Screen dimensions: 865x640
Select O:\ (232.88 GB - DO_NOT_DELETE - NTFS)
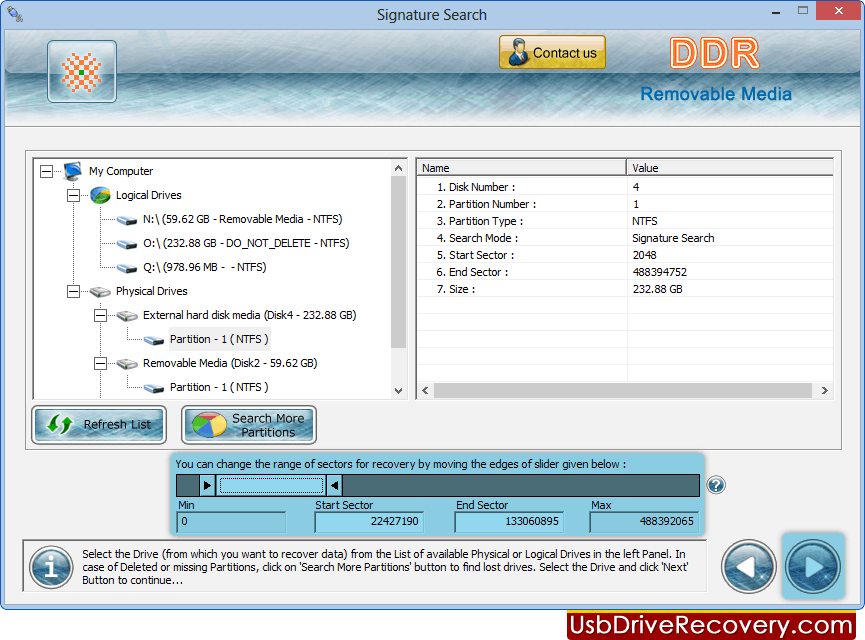pyautogui.click(x=246, y=243)
